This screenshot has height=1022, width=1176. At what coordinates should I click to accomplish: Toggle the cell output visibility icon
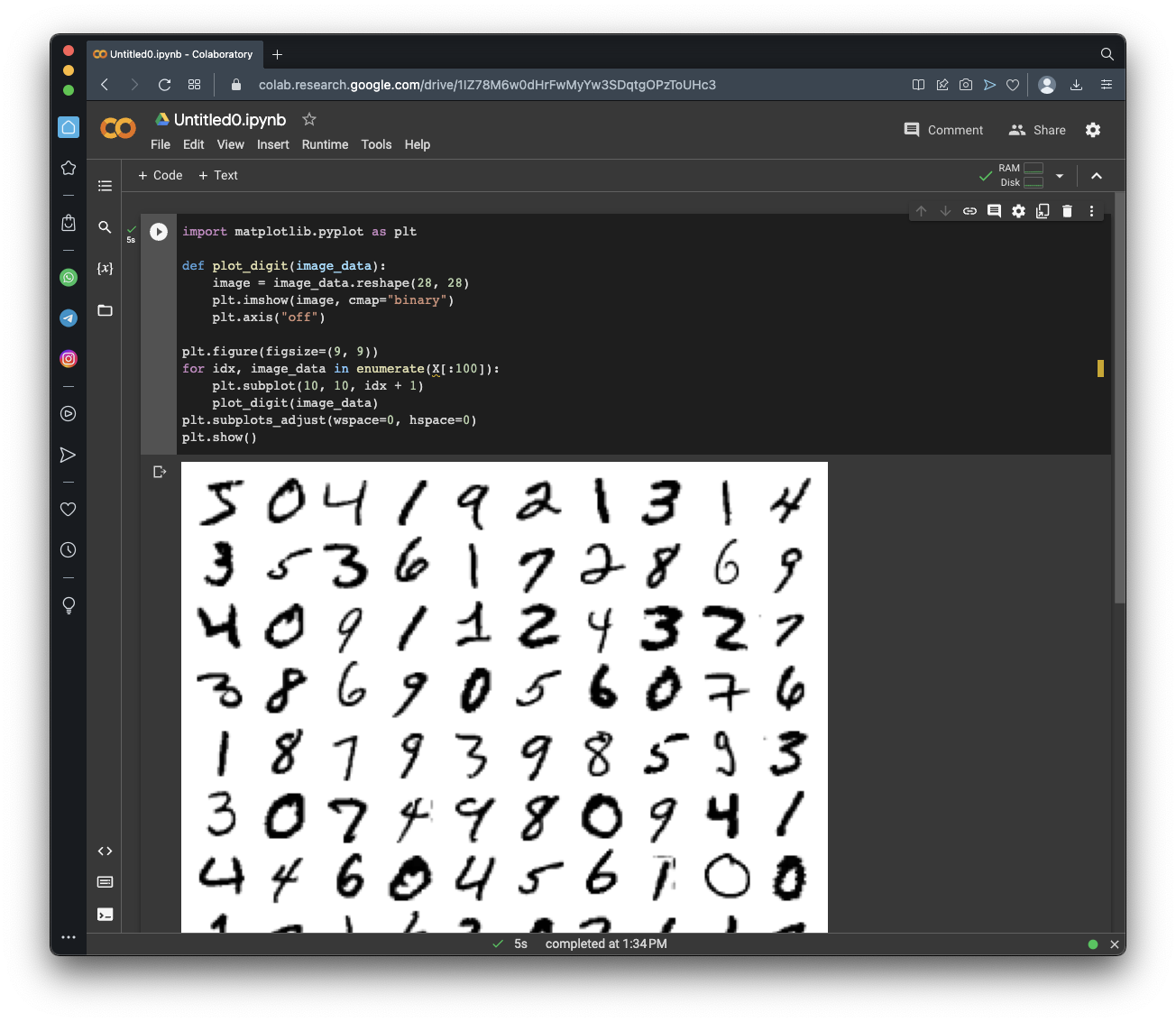coord(160,472)
